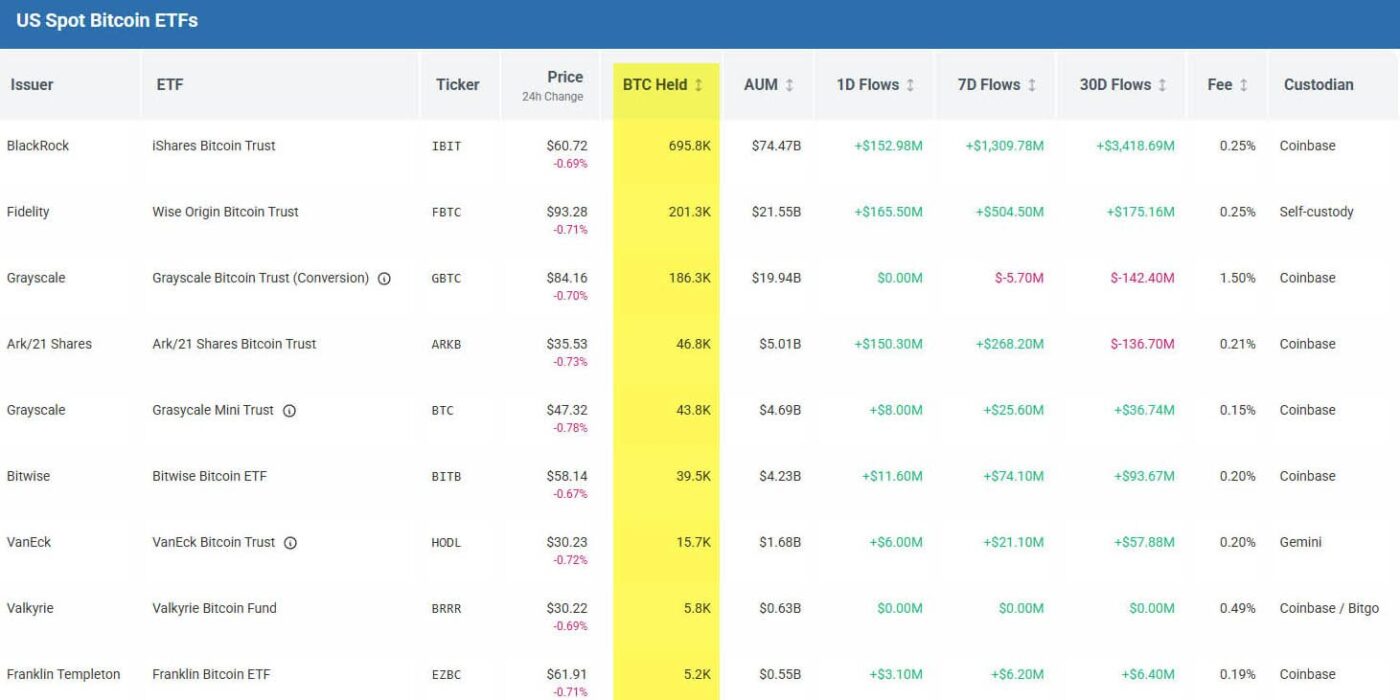The image size is (1400, 700).
Task: Click Franklin Templeton issuer name
Action: (63, 674)
